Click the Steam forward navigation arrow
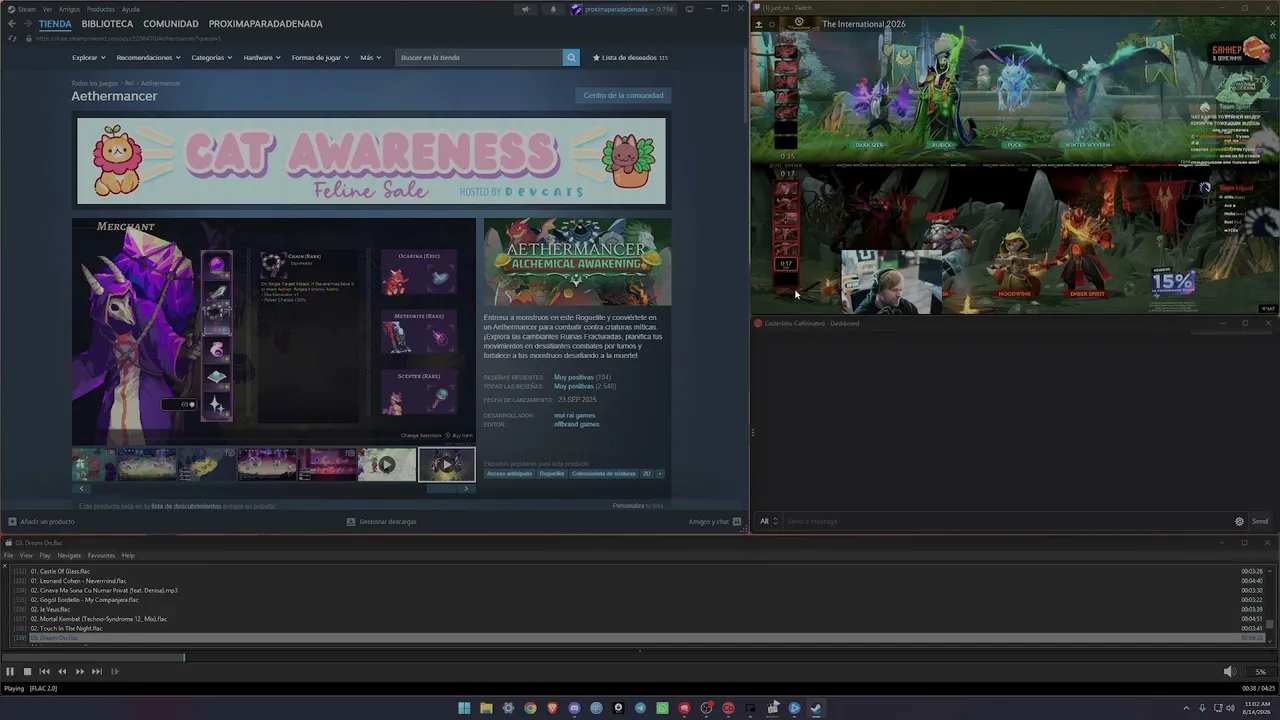The image size is (1280, 720). (27, 24)
